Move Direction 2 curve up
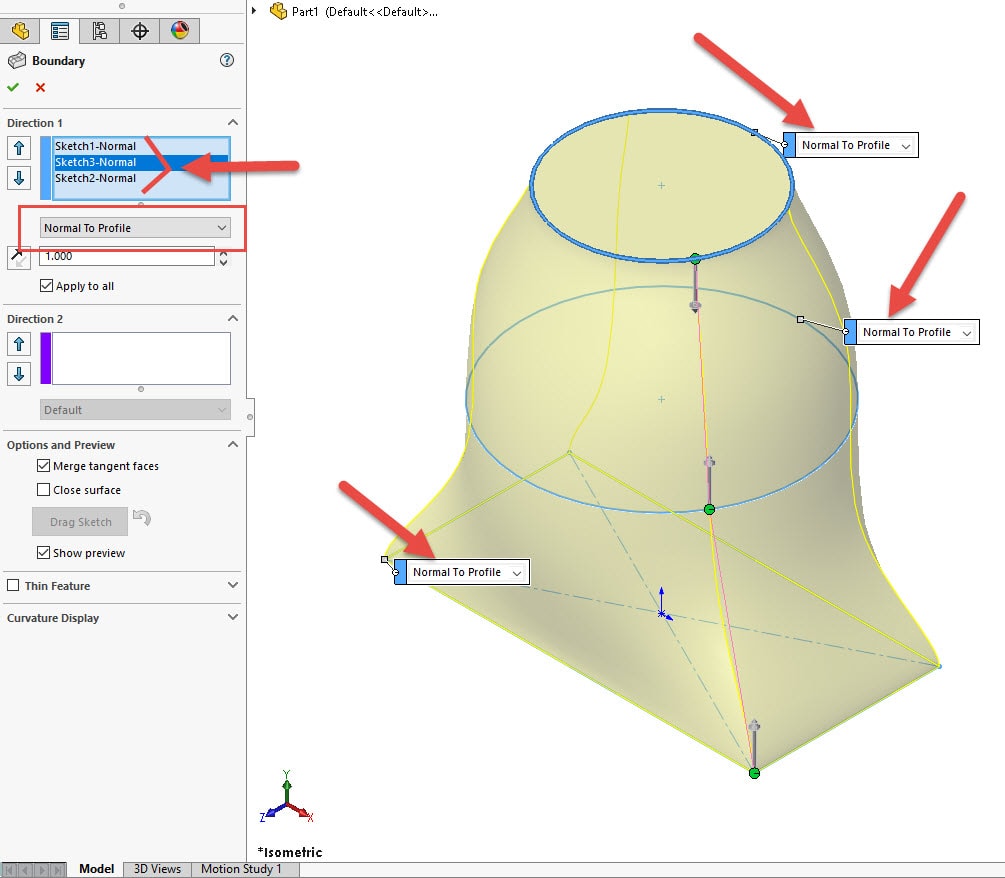The height and width of the screenshot is (878, 1005). coord(19,344)
